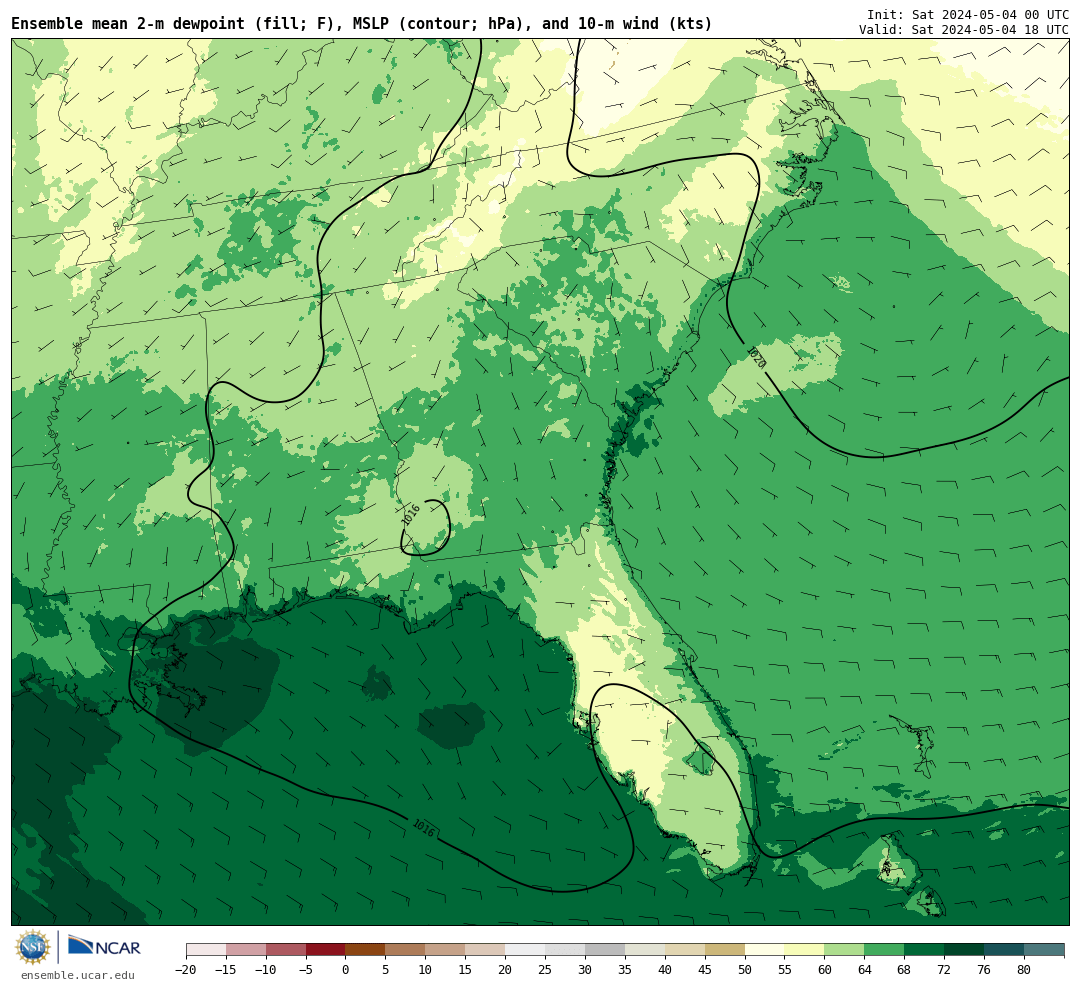
Task: Click the colorbar label 64
Action: coord(865,970)
